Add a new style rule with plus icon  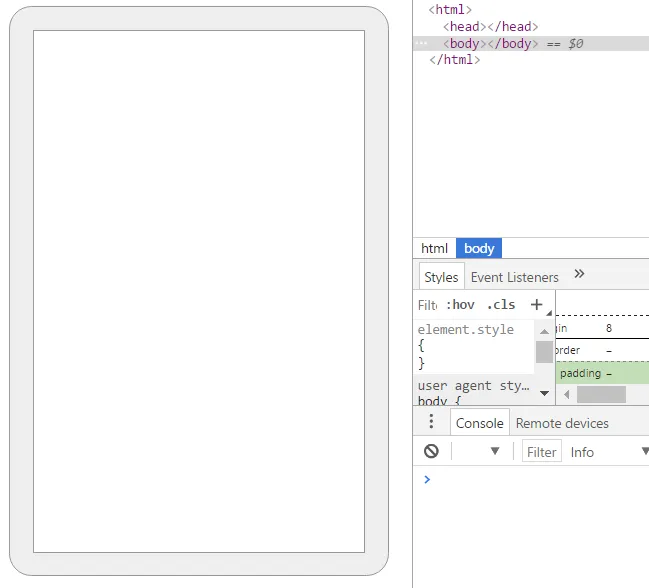coord(536,305)
